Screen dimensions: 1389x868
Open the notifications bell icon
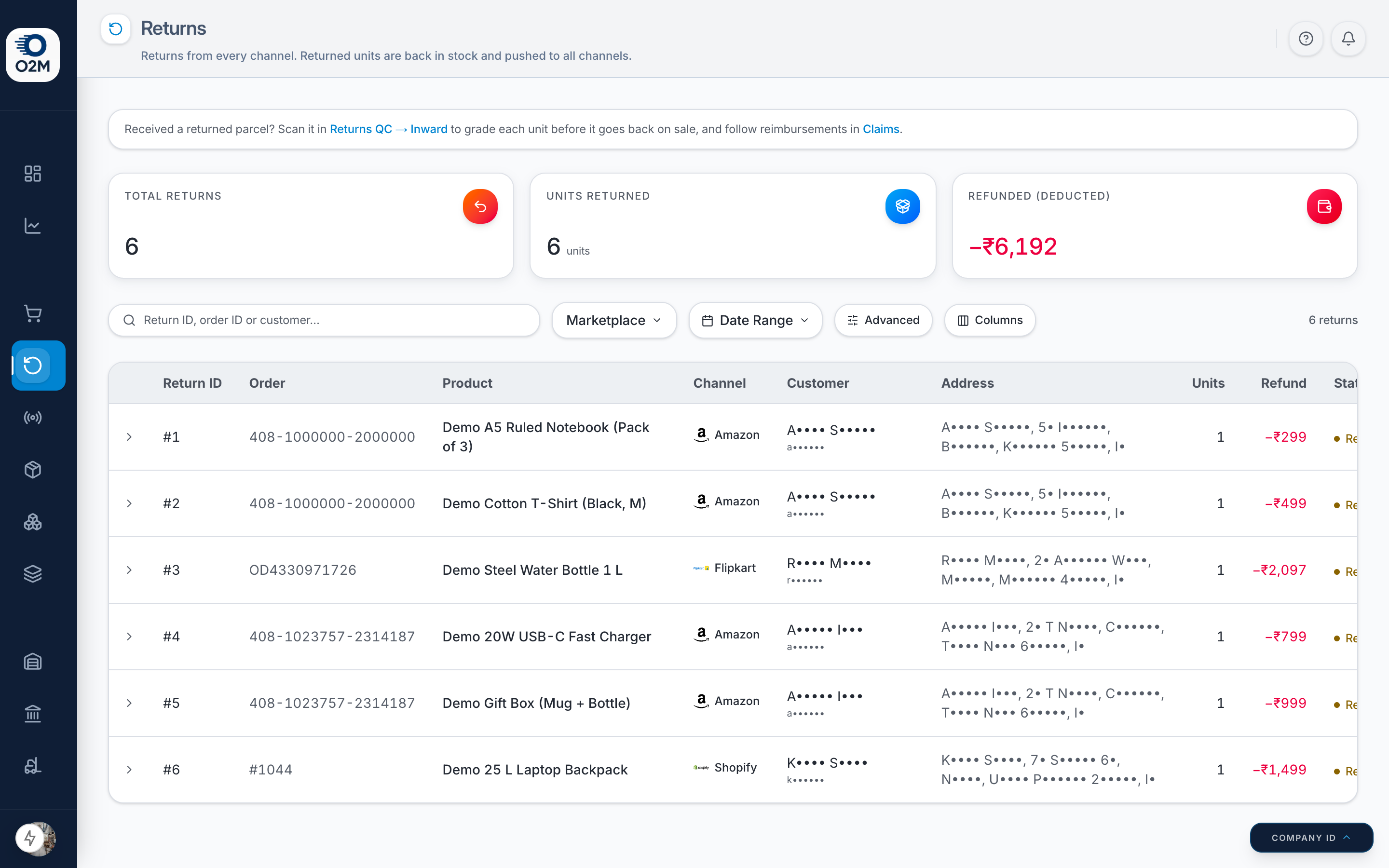click(x=1348, y=39)
